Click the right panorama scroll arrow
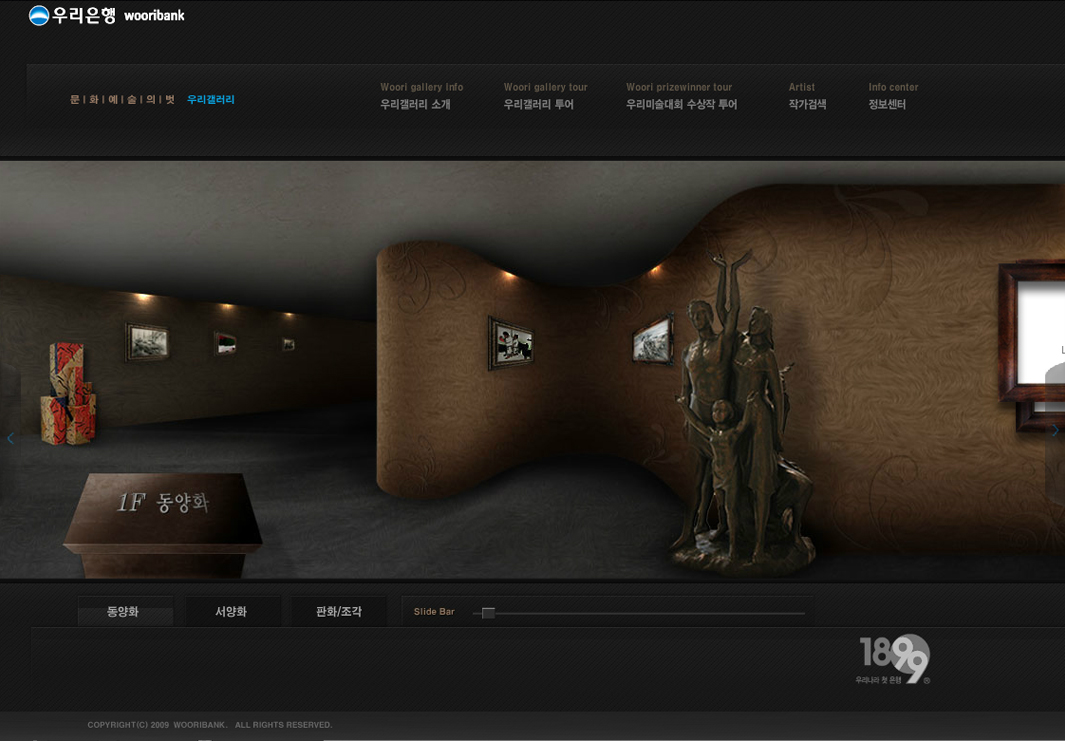 click(x=1054, y=431)
